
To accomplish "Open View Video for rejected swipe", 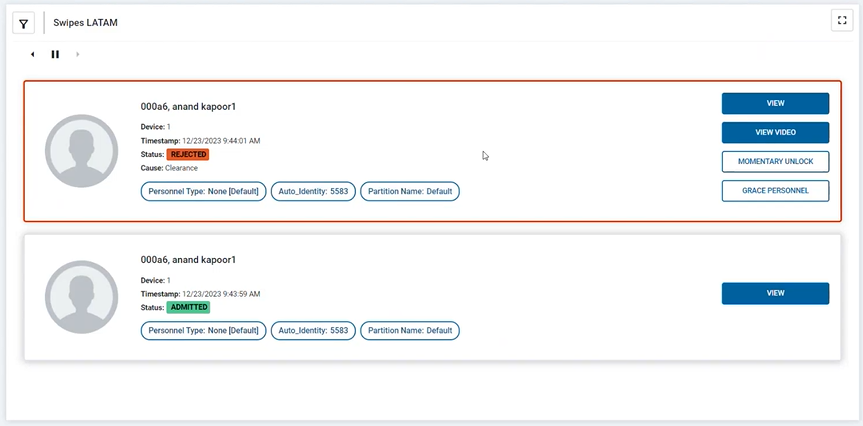I will [x=775, y=132].
